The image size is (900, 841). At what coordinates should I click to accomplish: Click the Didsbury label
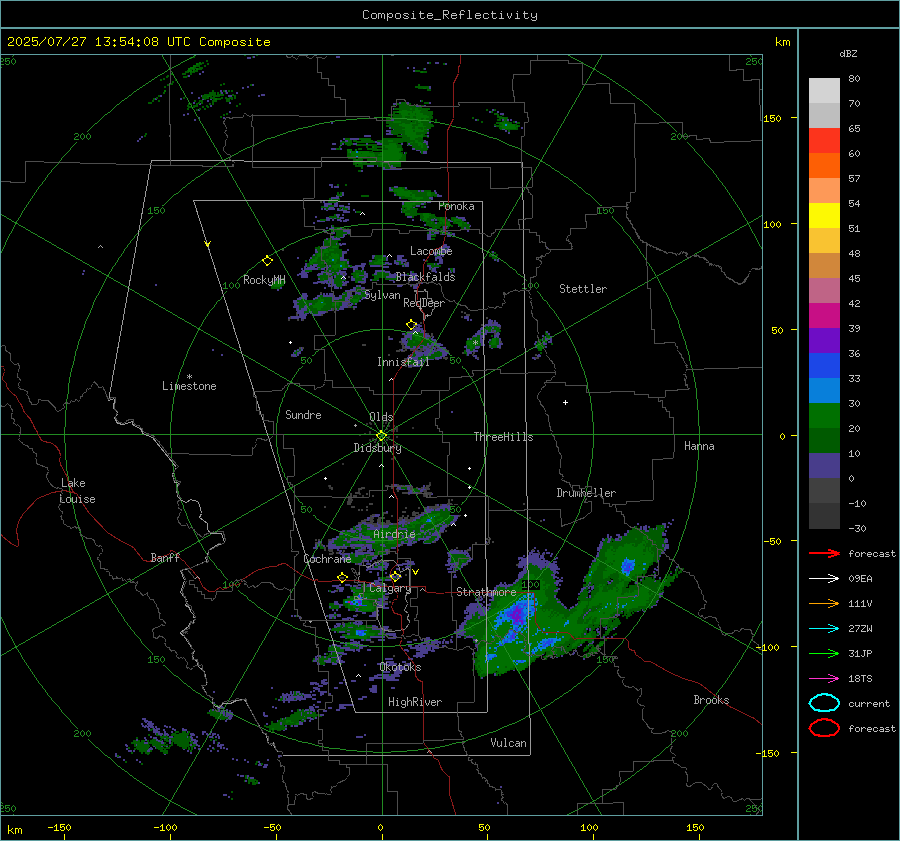377,448
